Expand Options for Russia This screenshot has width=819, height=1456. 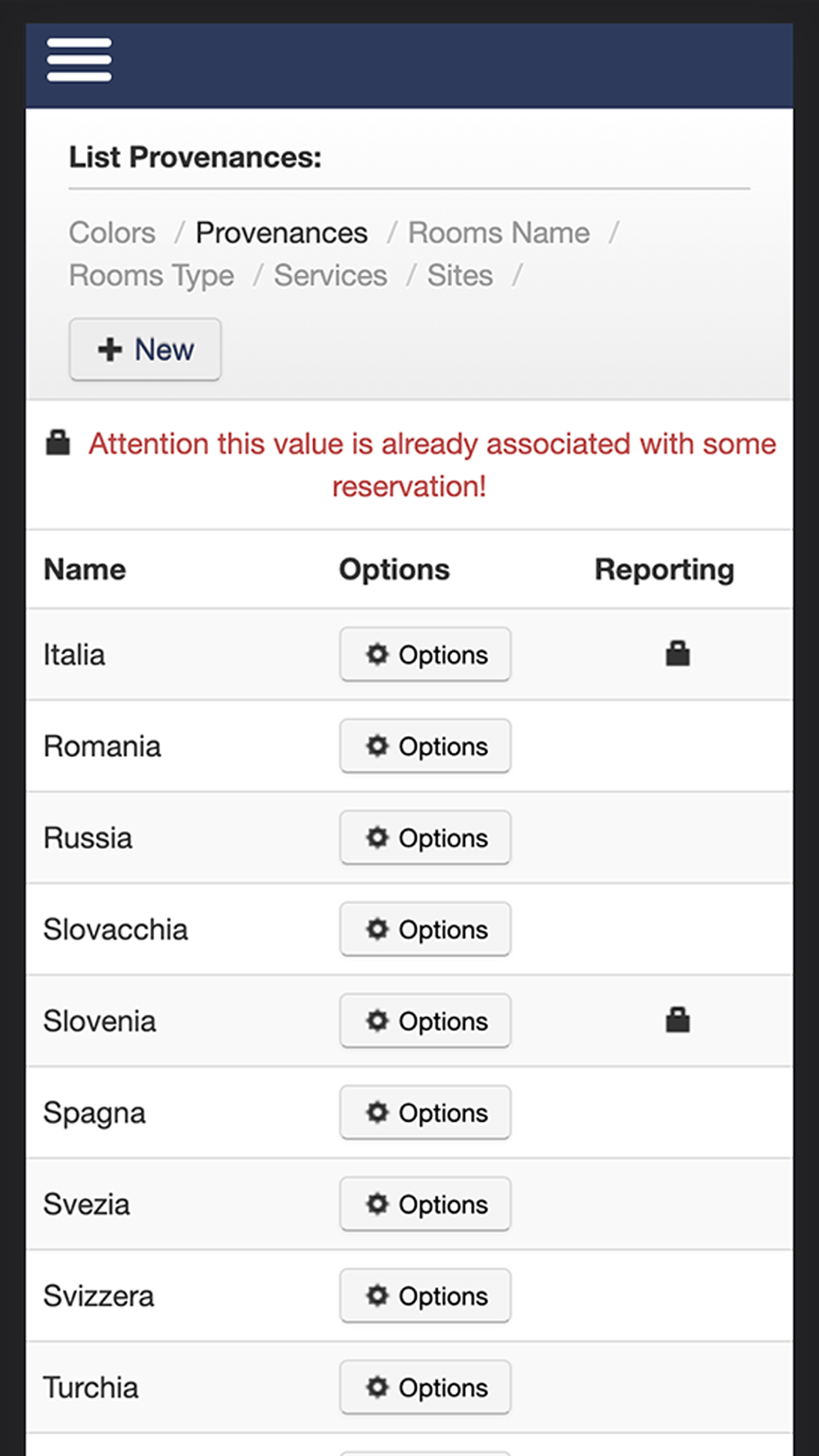pos(425,838)
